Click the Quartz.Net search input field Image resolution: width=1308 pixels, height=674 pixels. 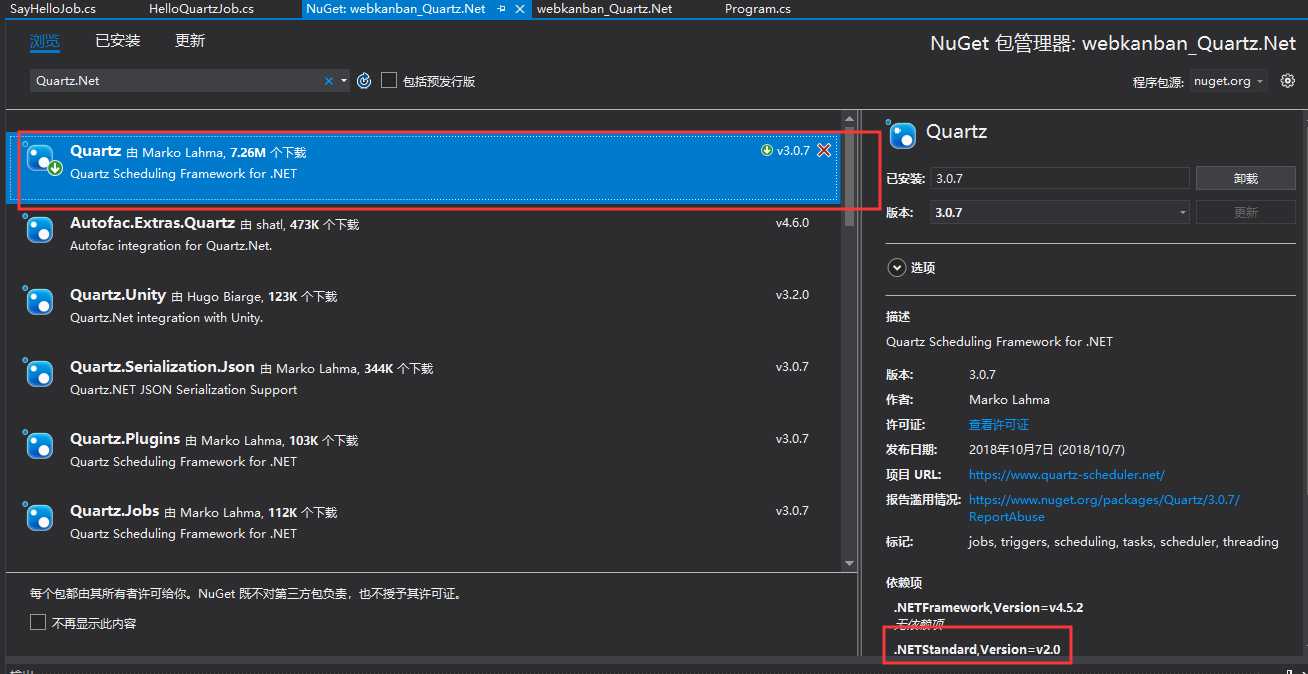pyautogui.click(x=177, y=81)
